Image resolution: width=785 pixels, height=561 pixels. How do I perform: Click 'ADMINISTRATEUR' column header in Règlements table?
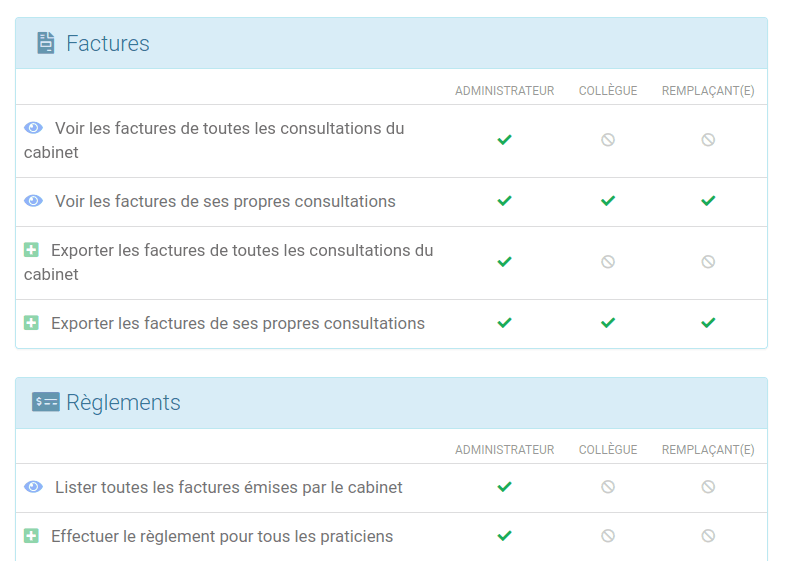tap(505, 450)
